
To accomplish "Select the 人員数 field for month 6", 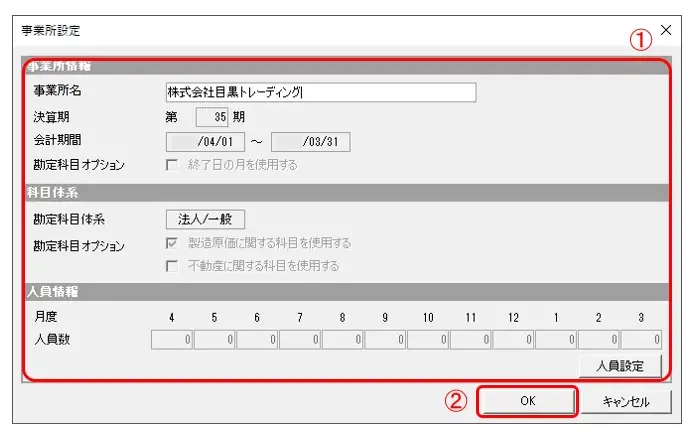I will (x=257, y=339).
